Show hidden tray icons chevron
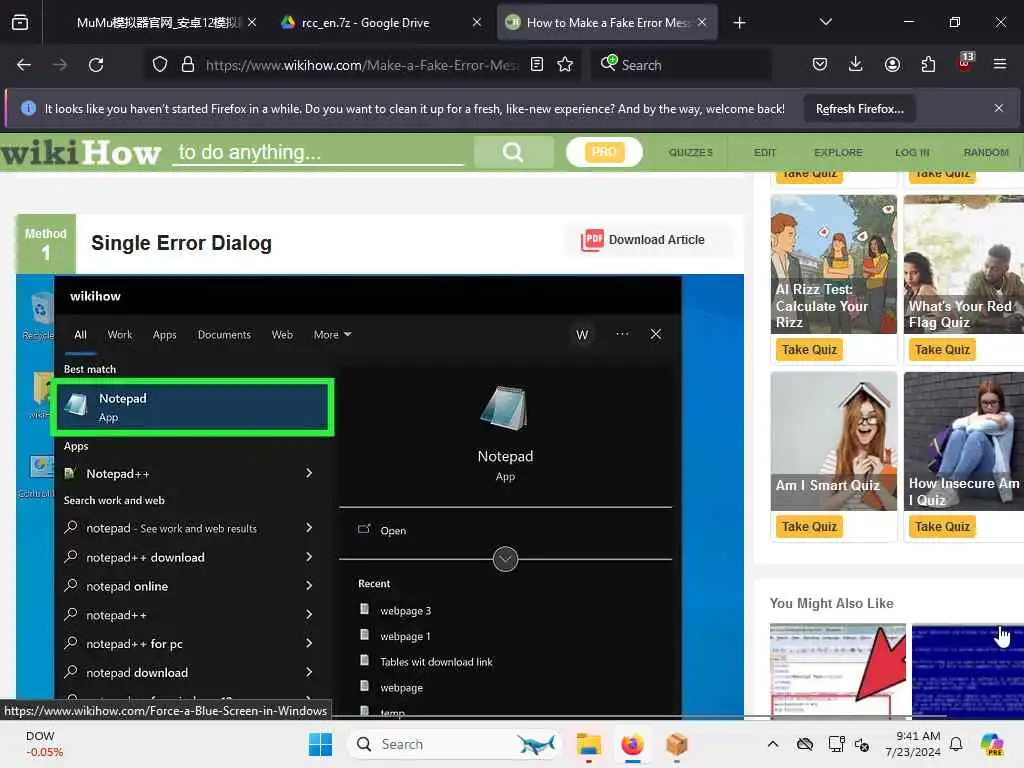The height and width of the screenshot is (768, 1024). point(773,744)
